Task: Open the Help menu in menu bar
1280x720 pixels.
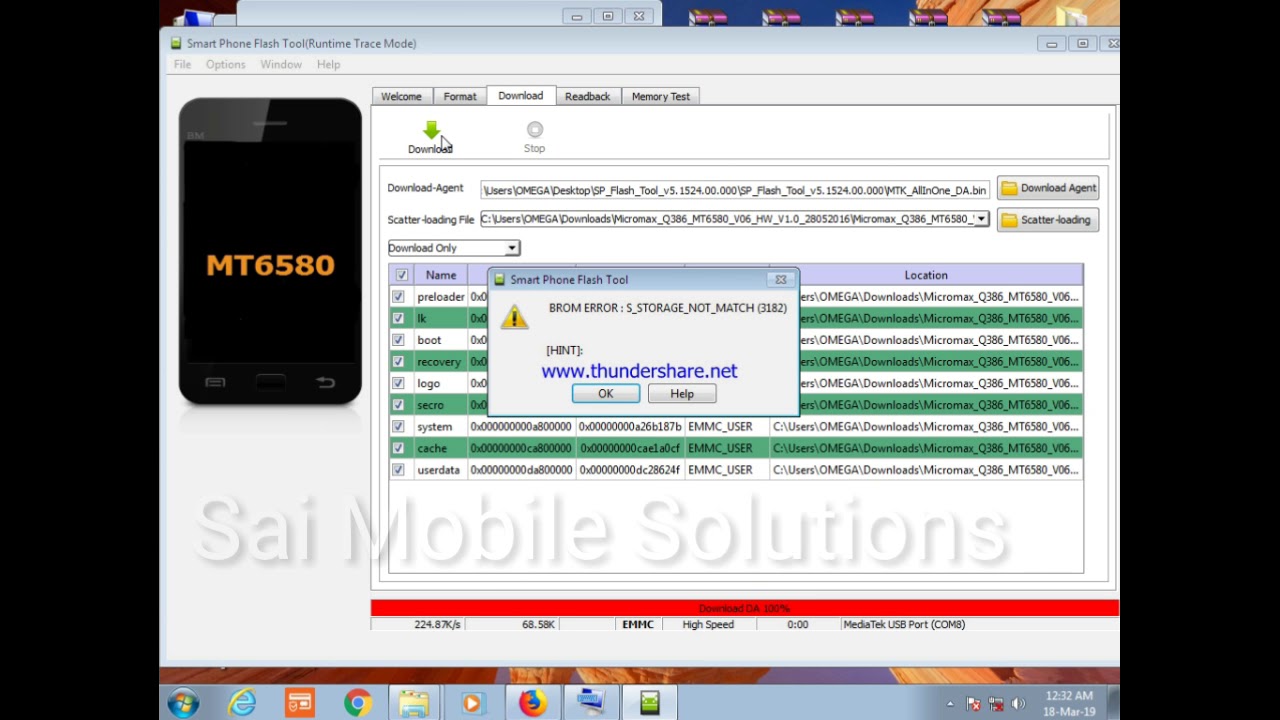Action: click(328, 64)
